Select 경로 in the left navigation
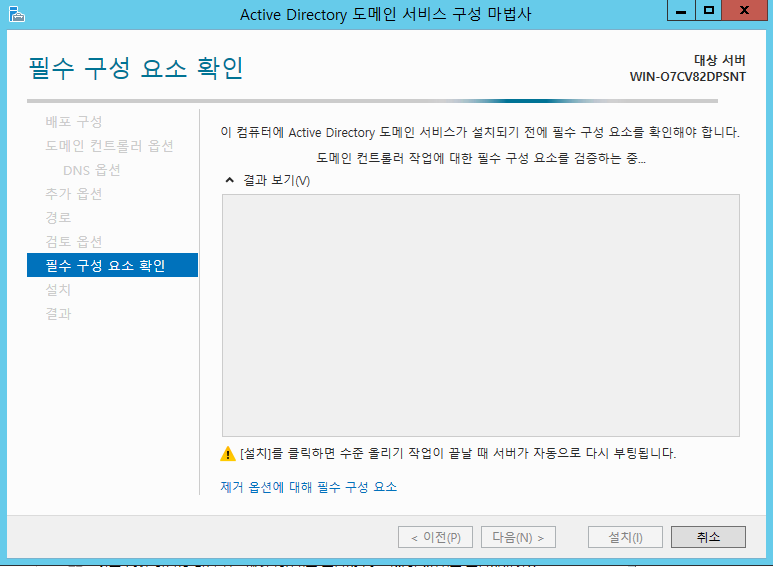773x567 pixels. (x=58, y=218)
